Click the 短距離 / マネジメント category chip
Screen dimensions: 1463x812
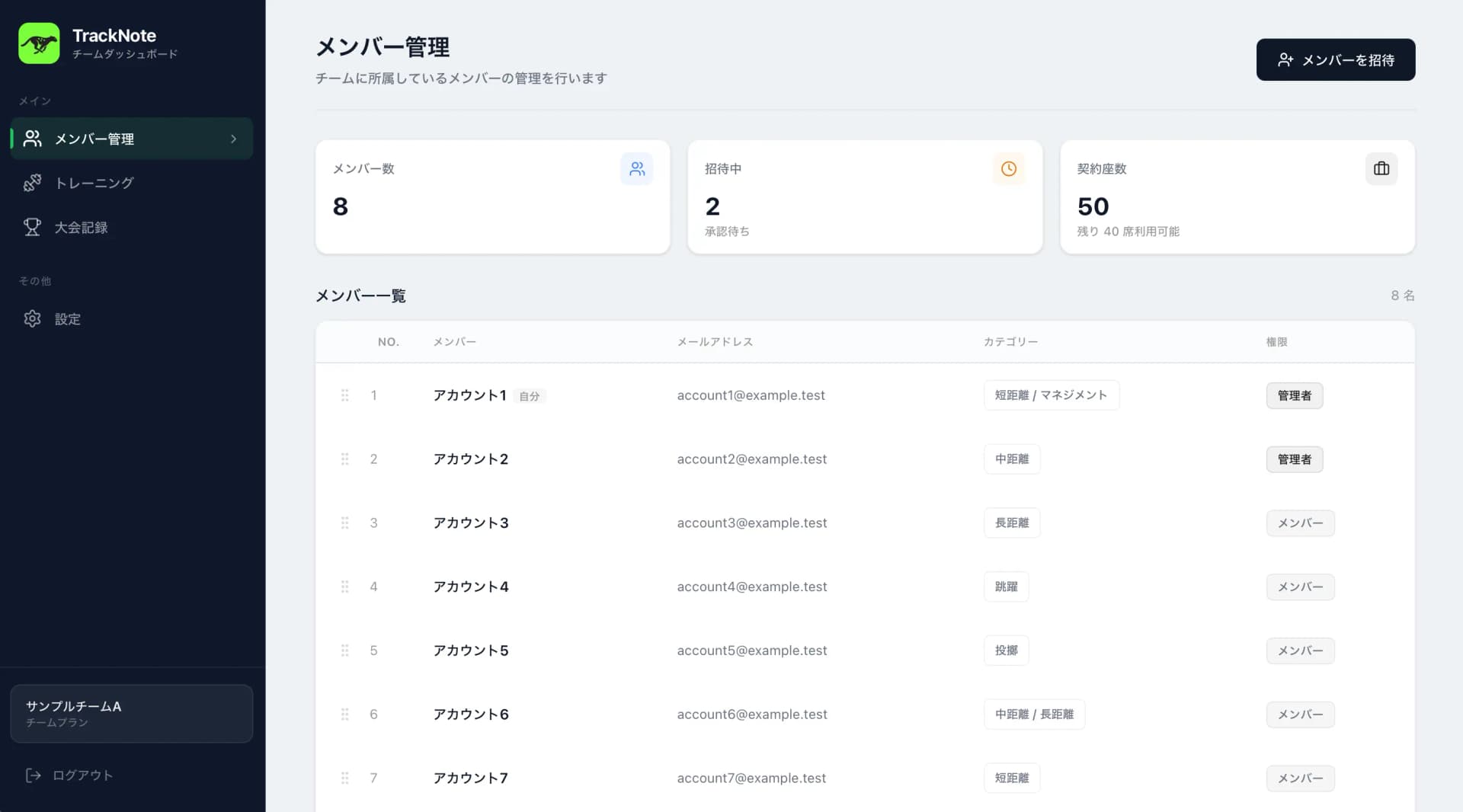coord(1051,395)
